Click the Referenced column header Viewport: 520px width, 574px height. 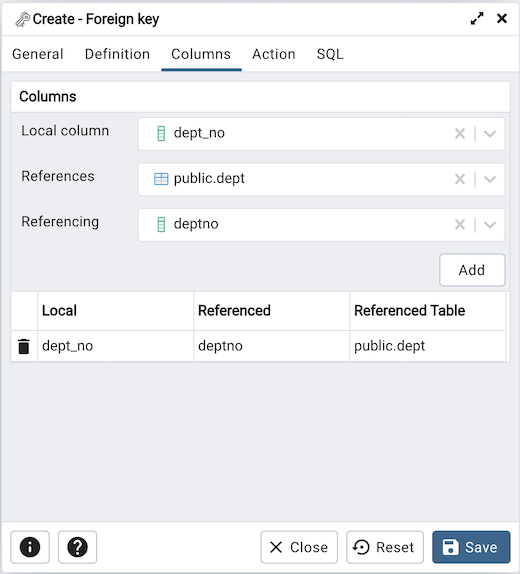[x=271, y=311]
